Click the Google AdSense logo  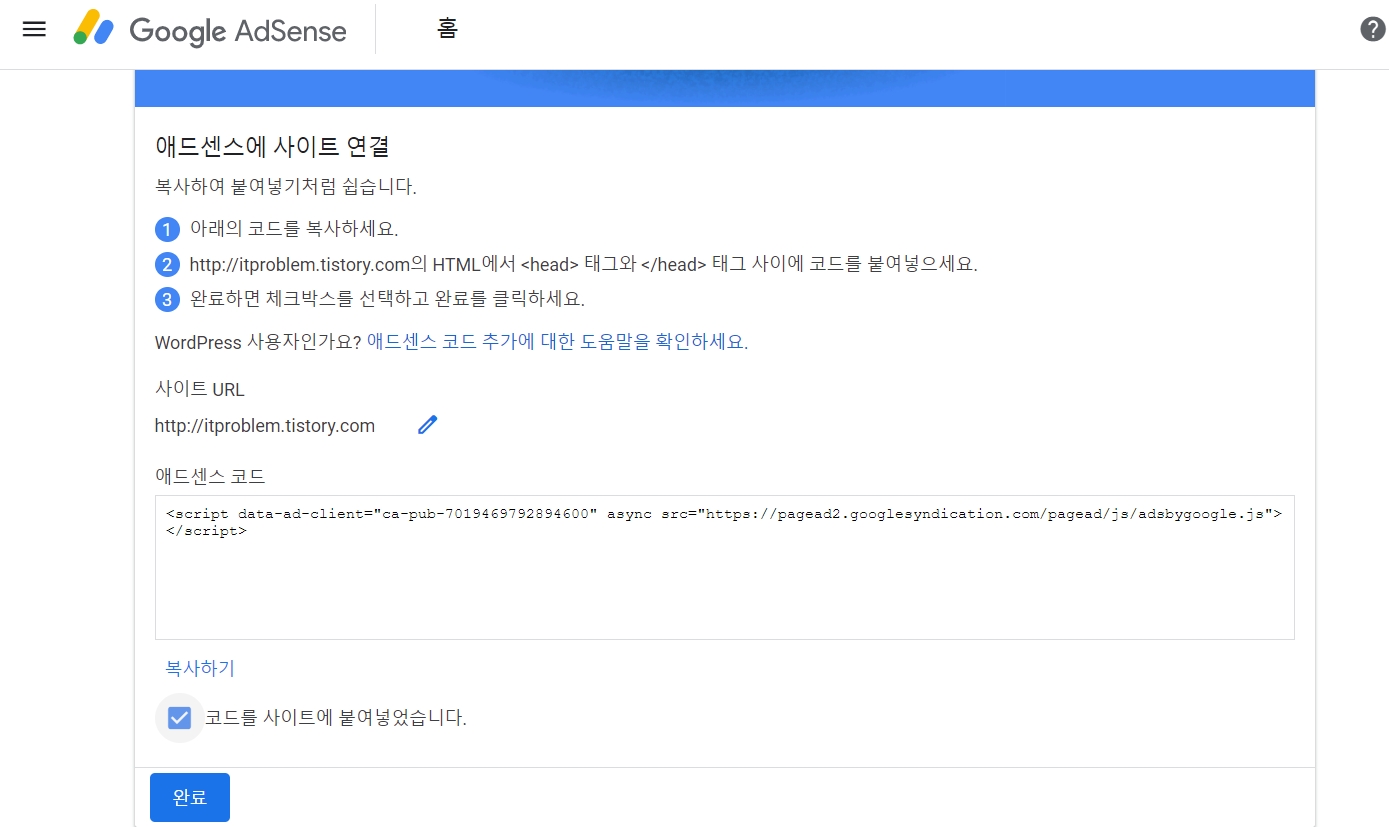210,29
